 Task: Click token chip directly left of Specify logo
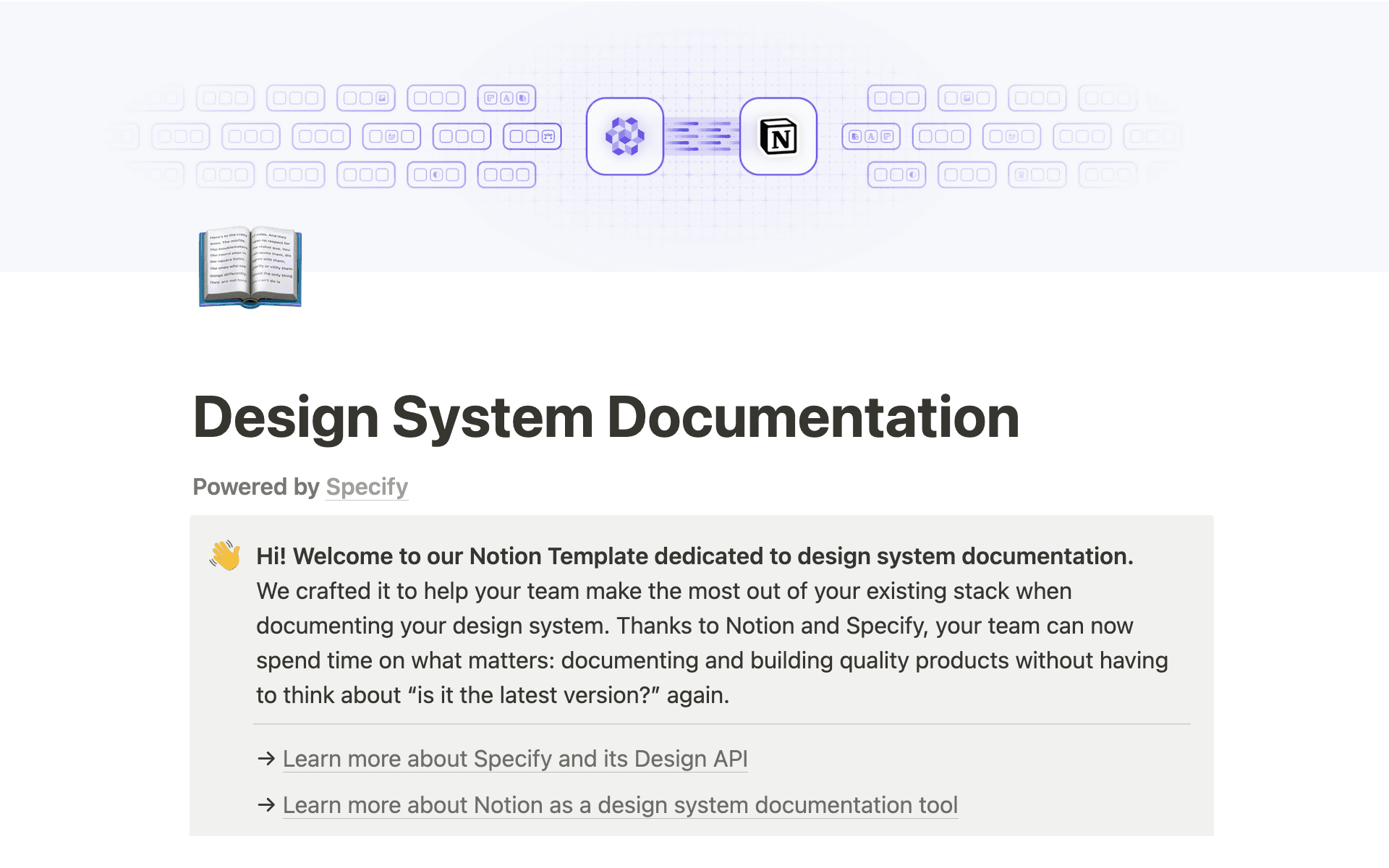pyautogui.click(x=532, y=136)
